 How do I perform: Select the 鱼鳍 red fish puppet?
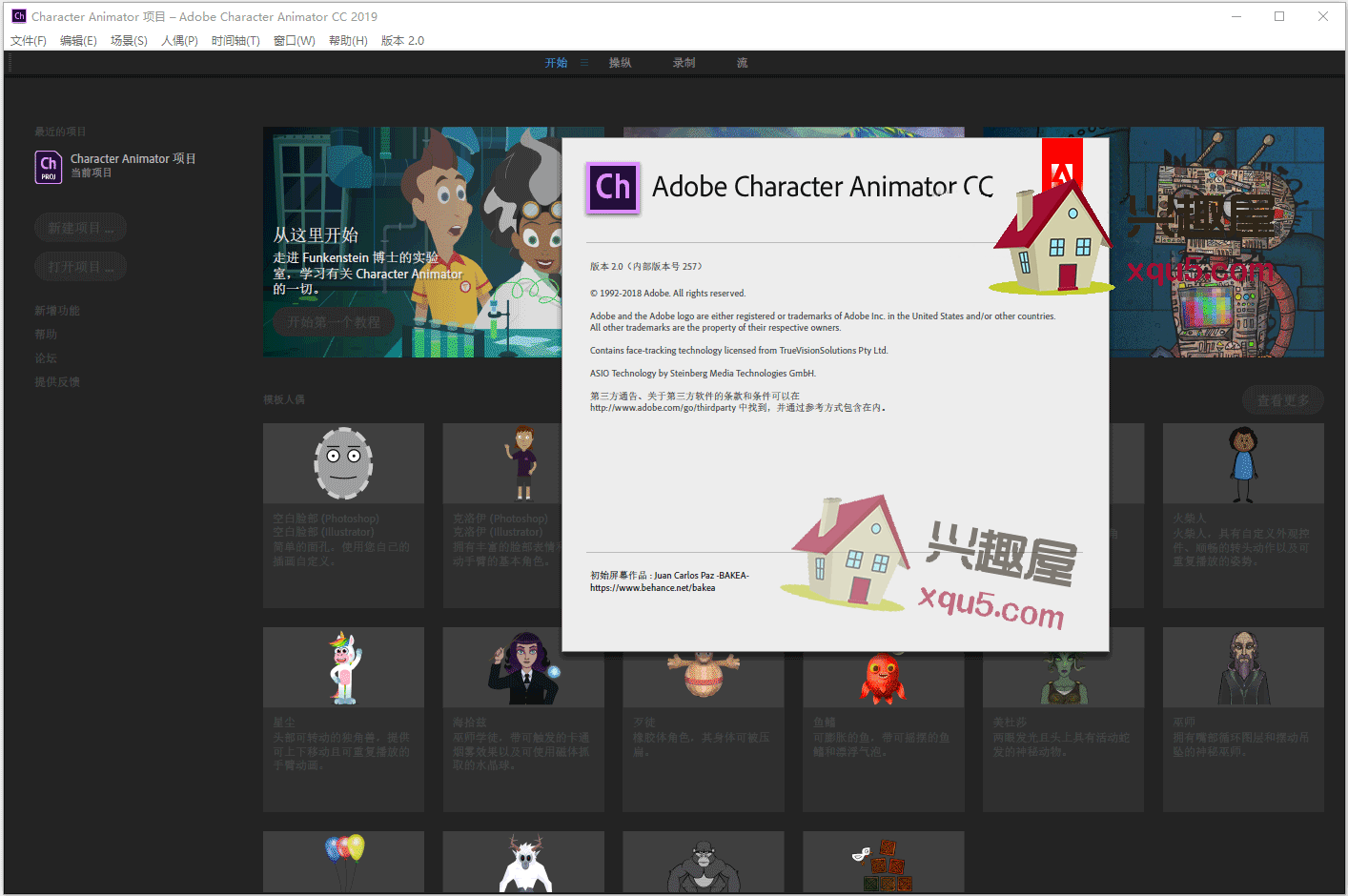tap(883, 677)
